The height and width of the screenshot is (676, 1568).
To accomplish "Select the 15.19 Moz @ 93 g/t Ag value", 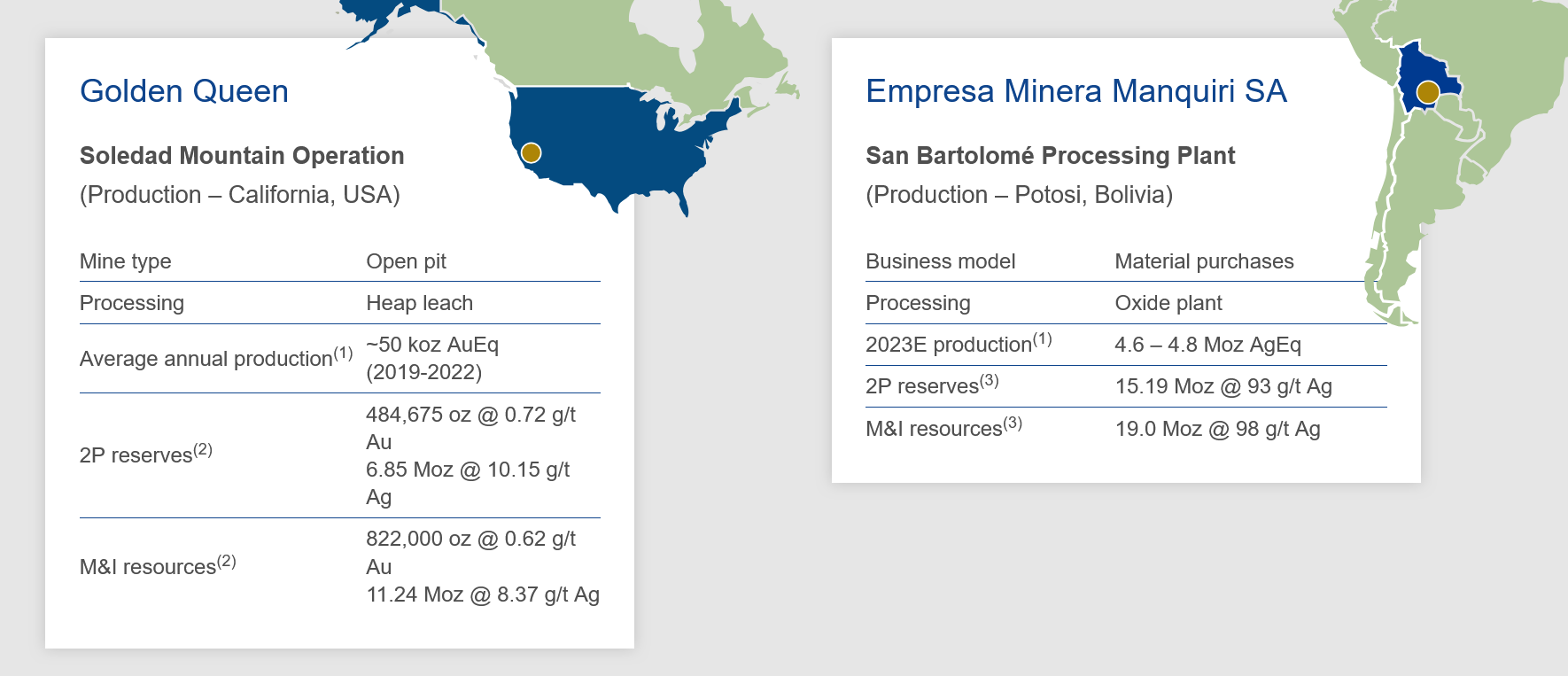I will point(1223,386).
